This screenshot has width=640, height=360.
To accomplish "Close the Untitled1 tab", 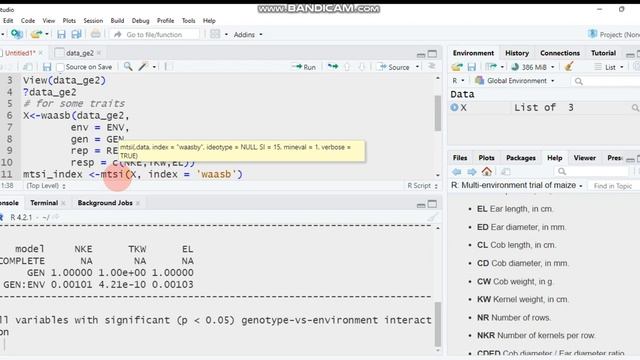I will pos(40,53).
